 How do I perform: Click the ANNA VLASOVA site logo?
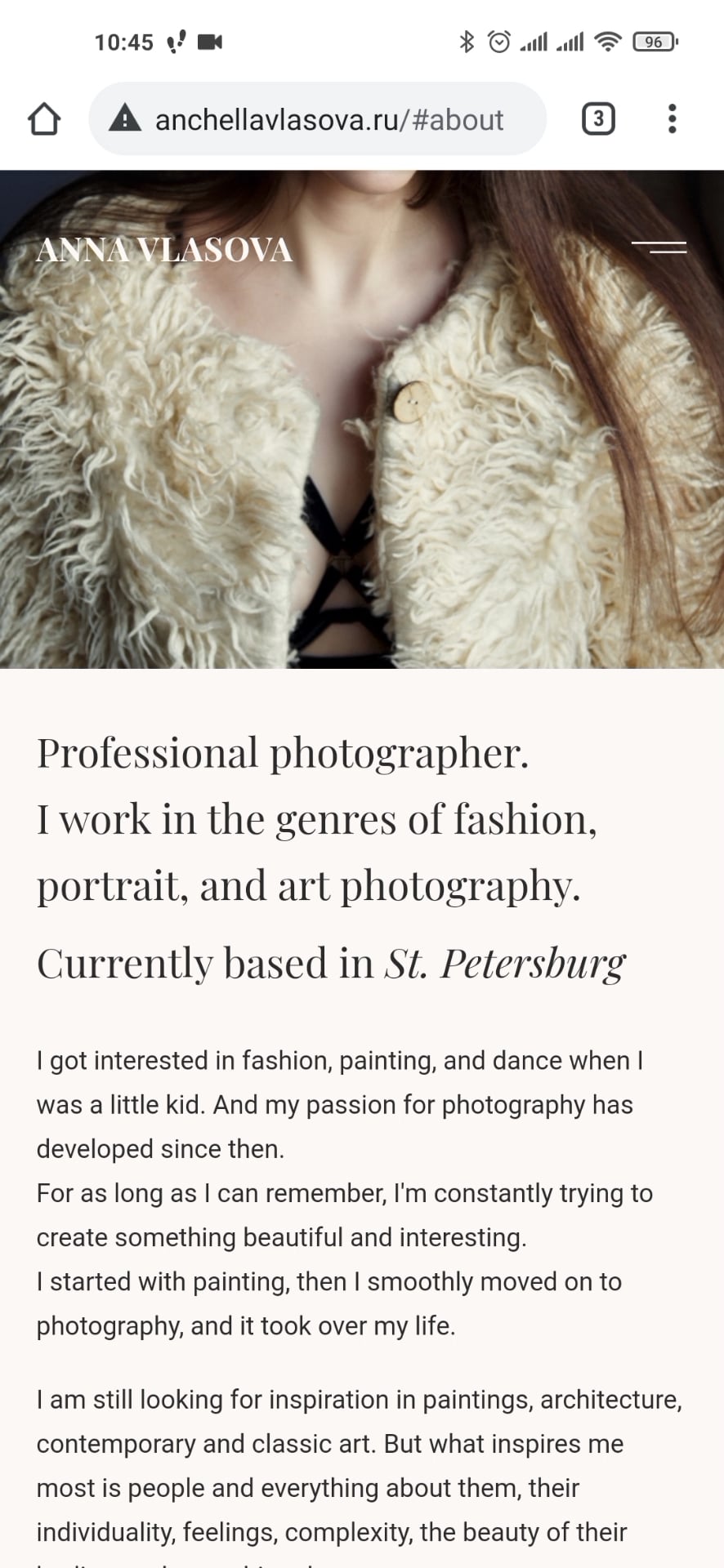coord(164,250)
